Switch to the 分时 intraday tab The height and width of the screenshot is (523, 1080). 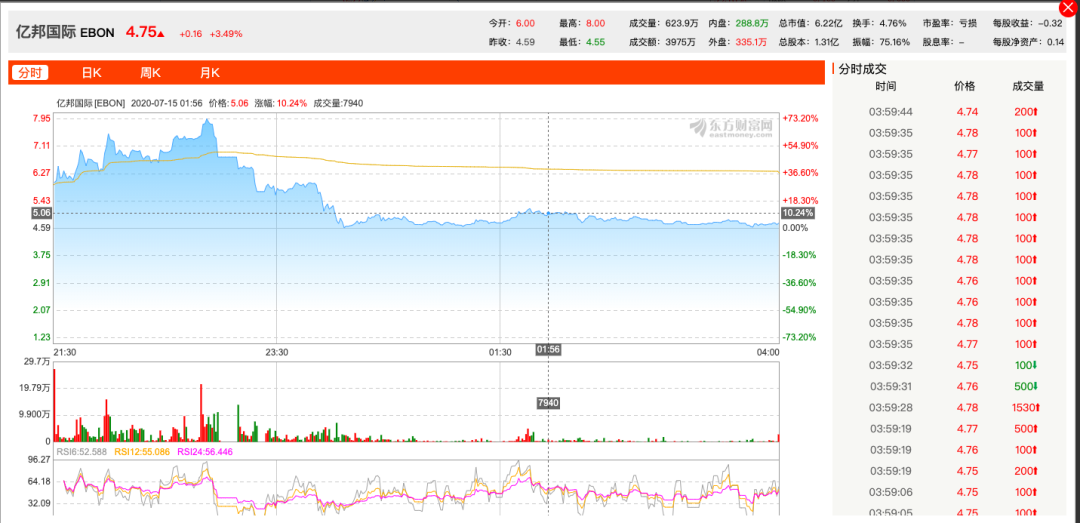pyautogui.click(x=30, y=72)
